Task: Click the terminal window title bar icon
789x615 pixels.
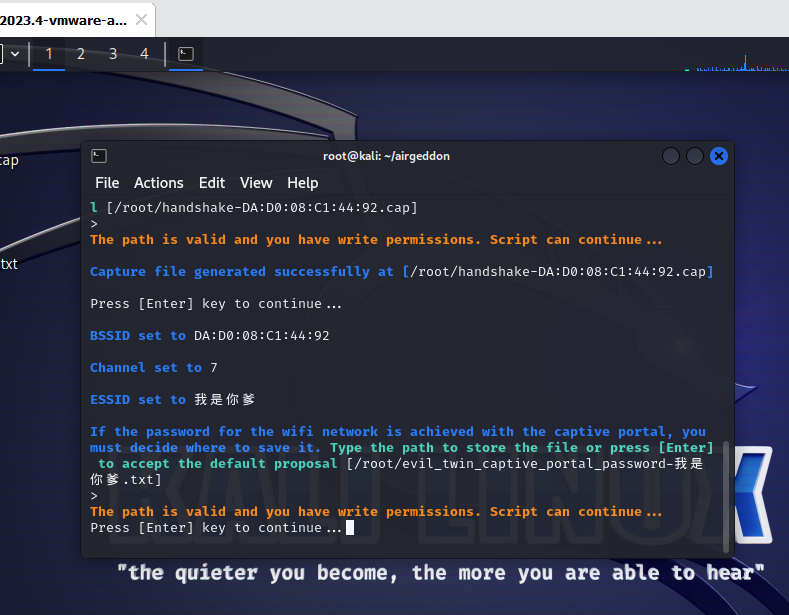Action: [x=99, y=156]
